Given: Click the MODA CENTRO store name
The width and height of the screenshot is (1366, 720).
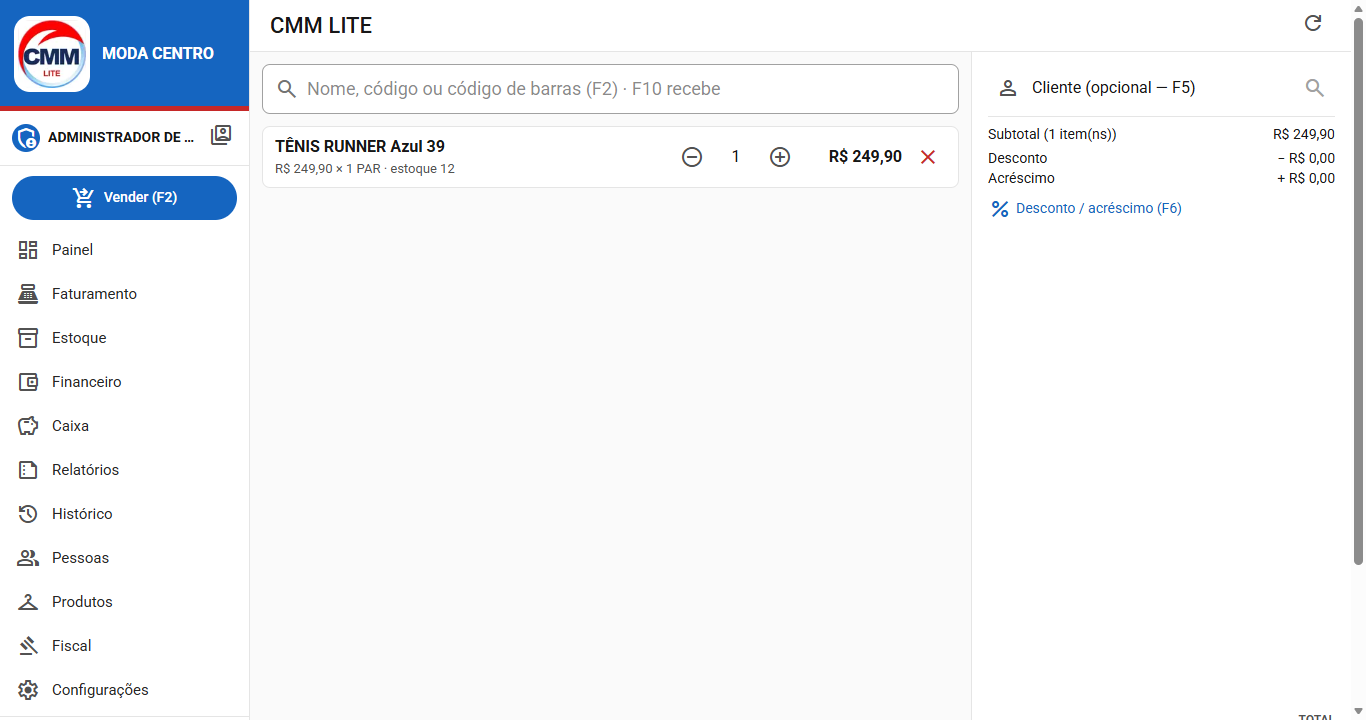Looking at the screenshot, I should pos(158,54).
